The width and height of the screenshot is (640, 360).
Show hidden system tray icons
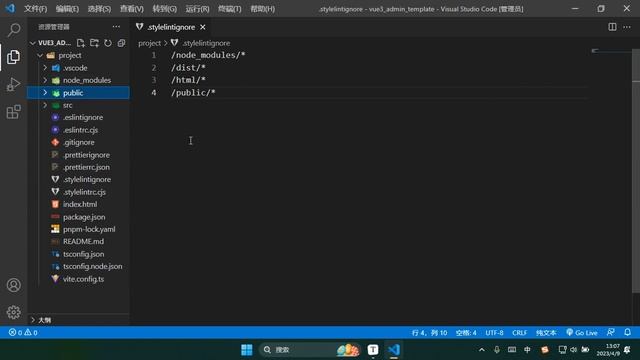click(482, 350)
